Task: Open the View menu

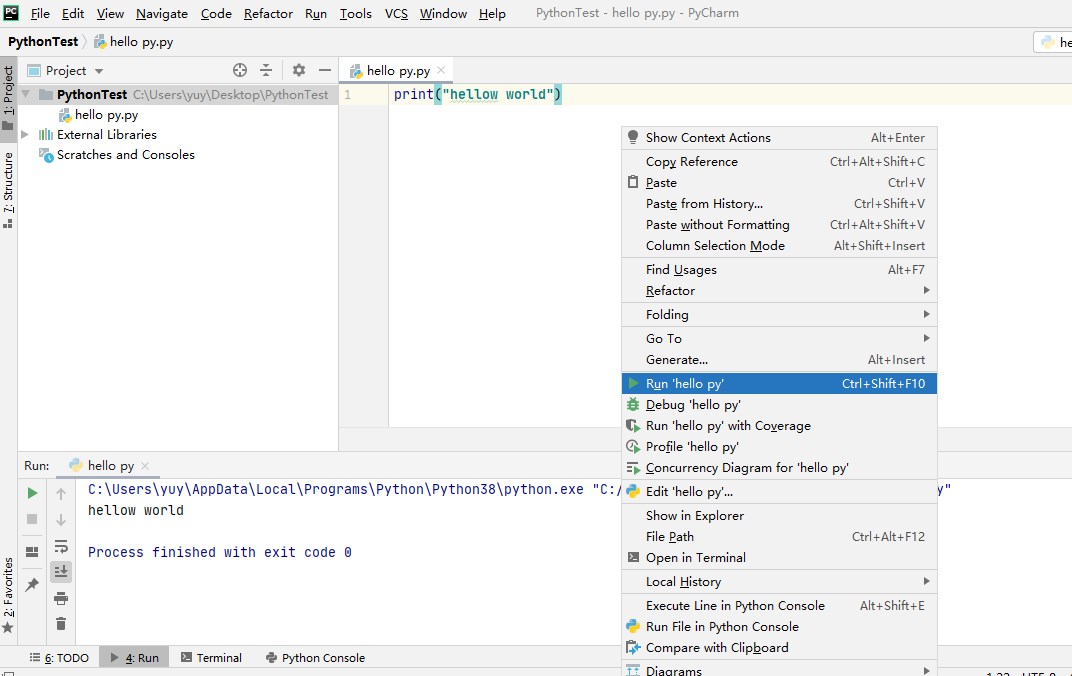Action: 110,14
